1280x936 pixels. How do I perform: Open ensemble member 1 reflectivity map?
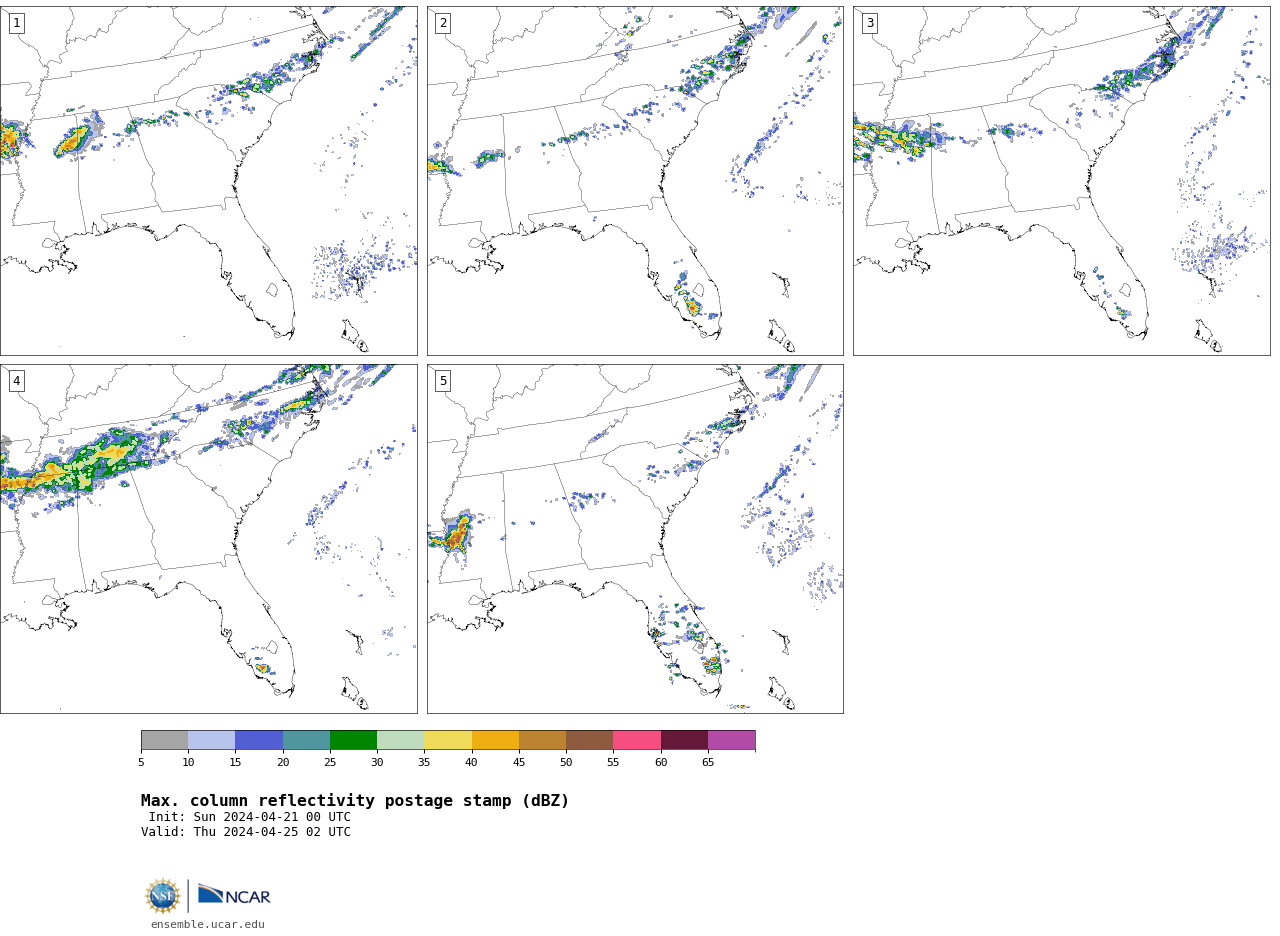[x=209, y=181]
